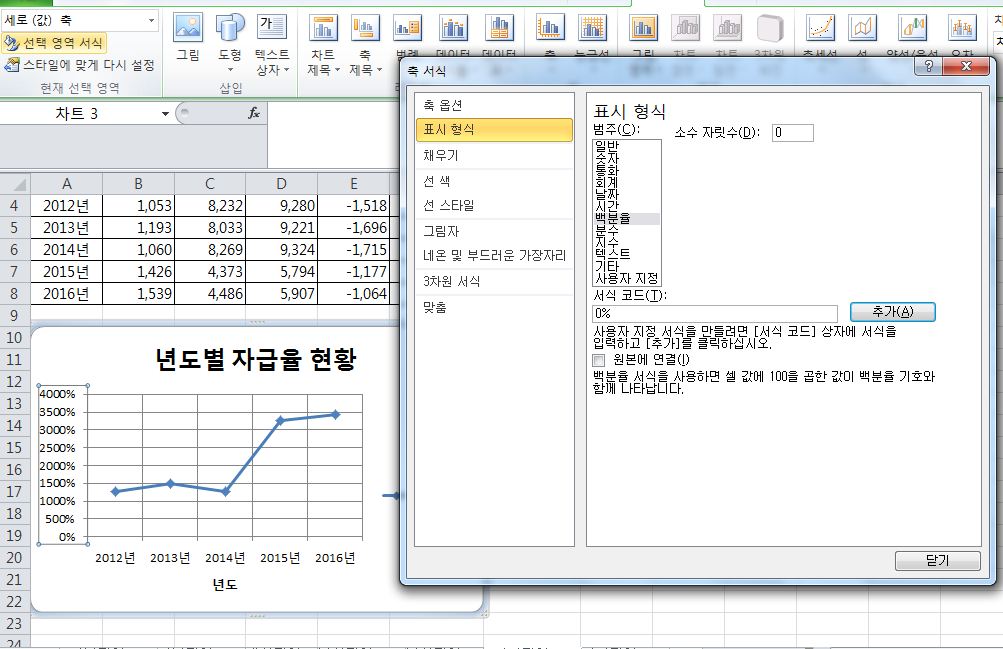Screen dimensions: 1003x649
Task: Open the 도형 dropdown arrow below icon
Action: [230, 70]
